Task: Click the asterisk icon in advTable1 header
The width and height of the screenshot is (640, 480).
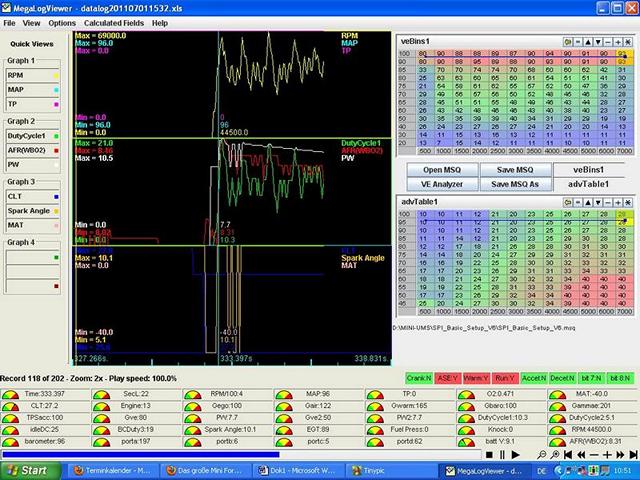Action: [x=628, y=202]
